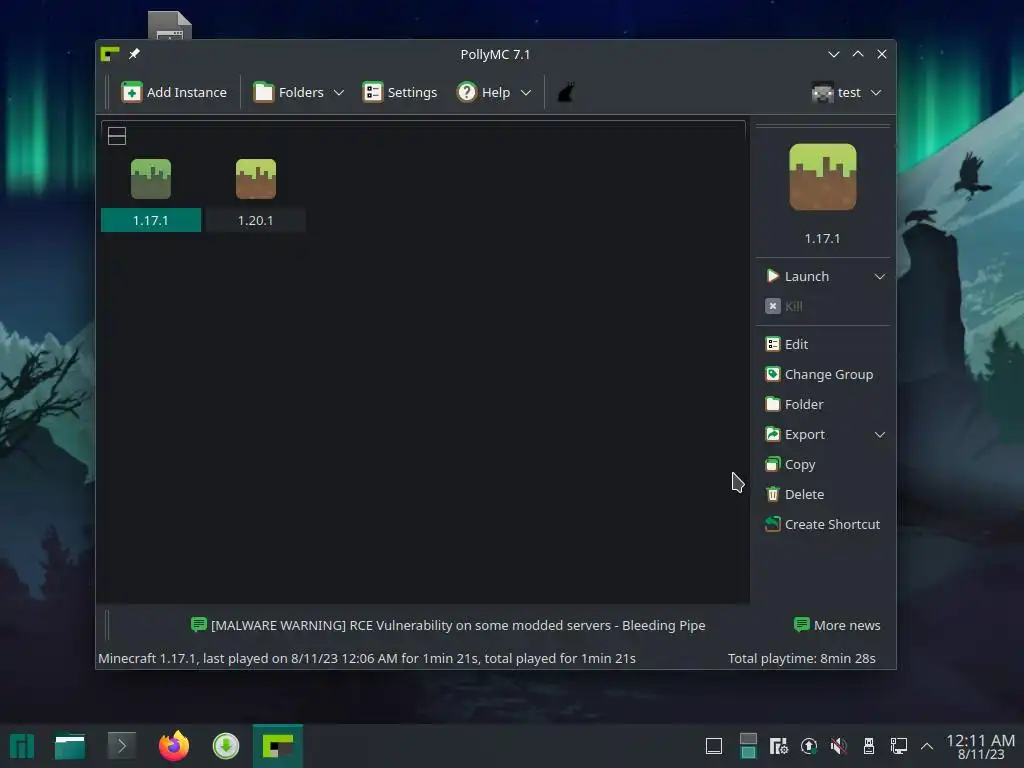1024x768 pixels.
Task: Select the 1.17.1 instance icon
Action: click(151, 179)
